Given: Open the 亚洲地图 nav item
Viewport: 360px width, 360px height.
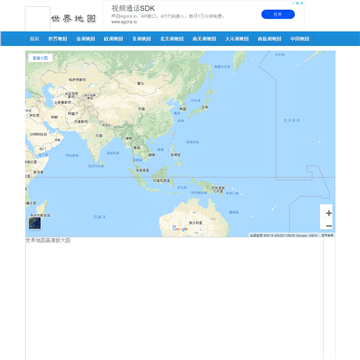Looking at the screenshot, I should coord(86,39).
